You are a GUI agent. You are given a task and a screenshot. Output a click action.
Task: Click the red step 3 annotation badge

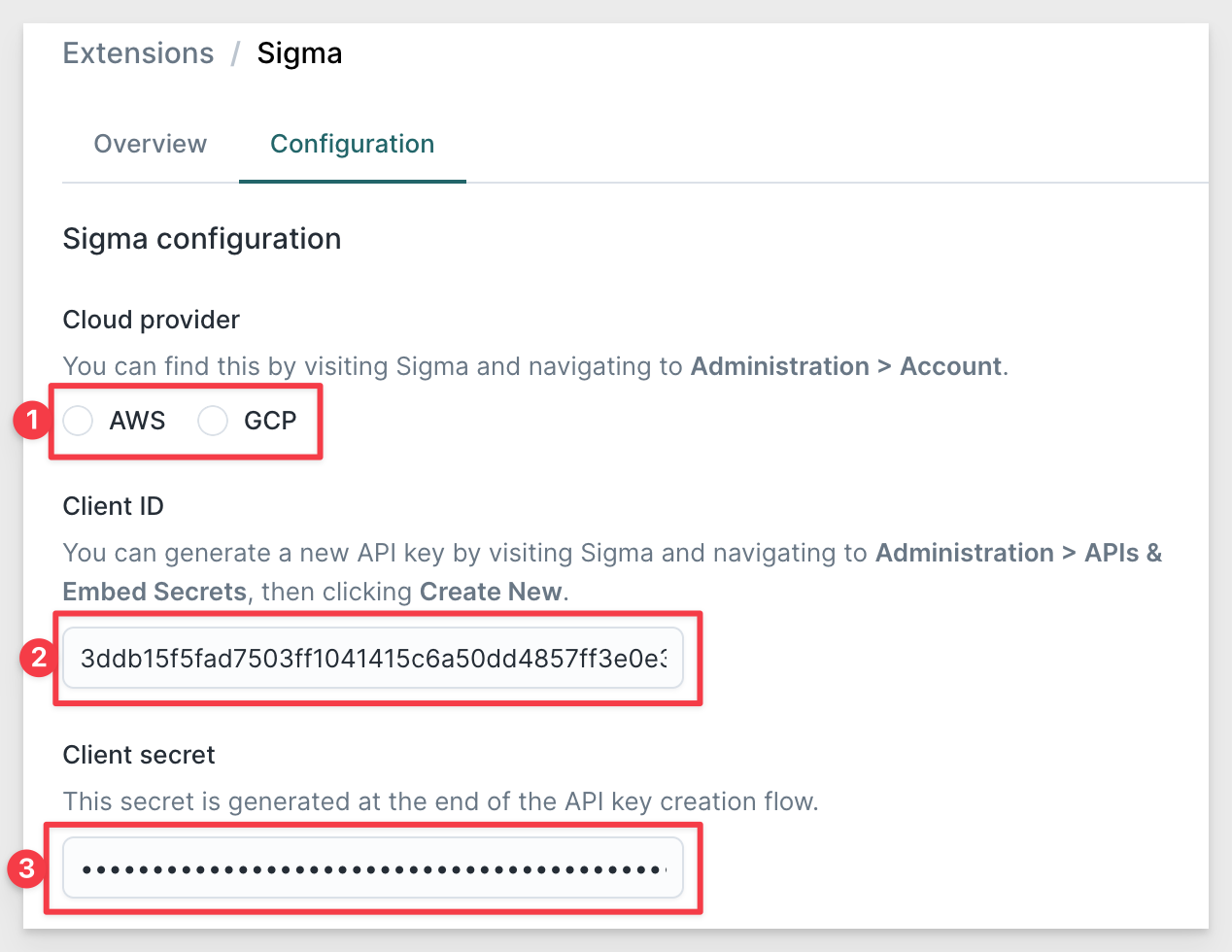[x=26, y=867]
